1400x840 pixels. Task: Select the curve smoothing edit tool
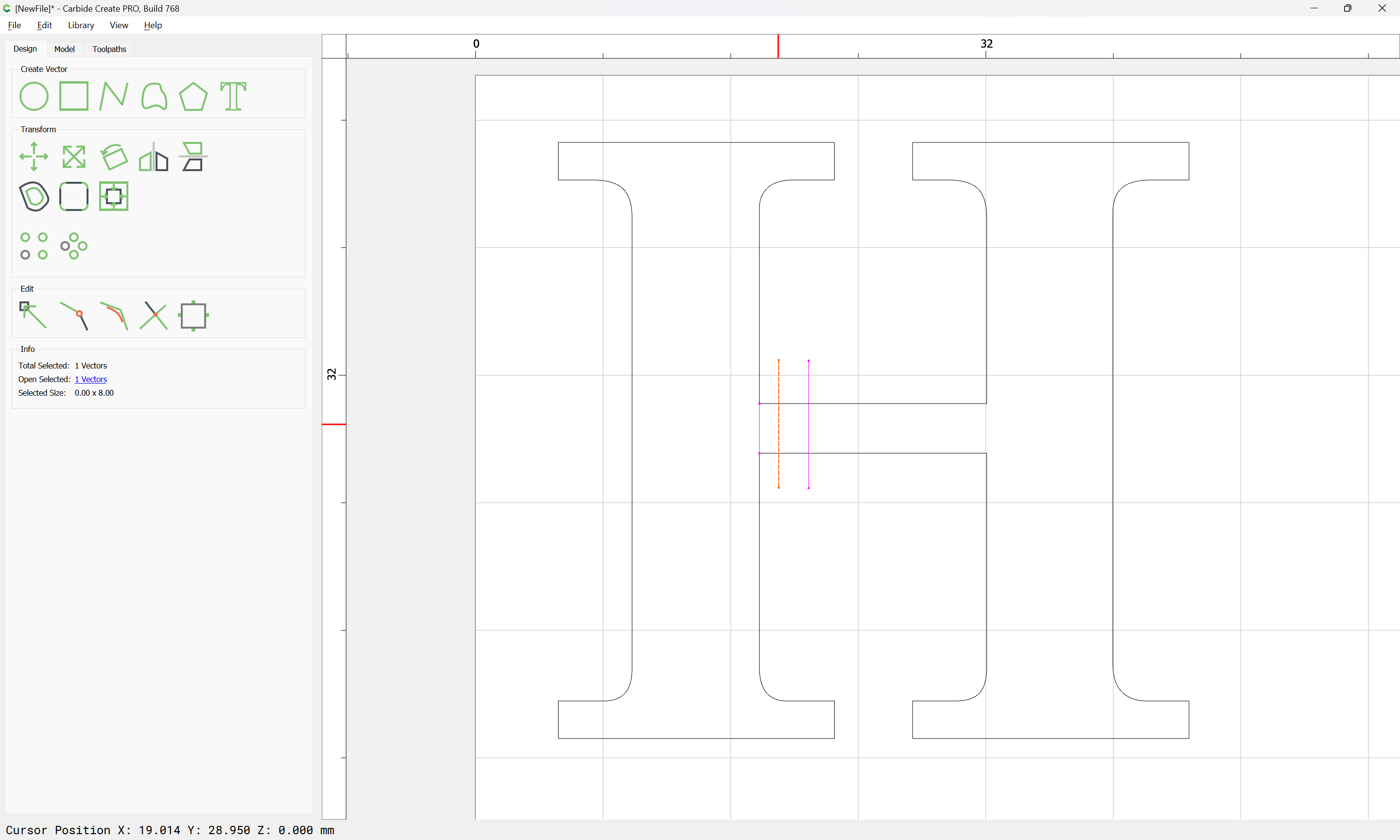point(114,315)
